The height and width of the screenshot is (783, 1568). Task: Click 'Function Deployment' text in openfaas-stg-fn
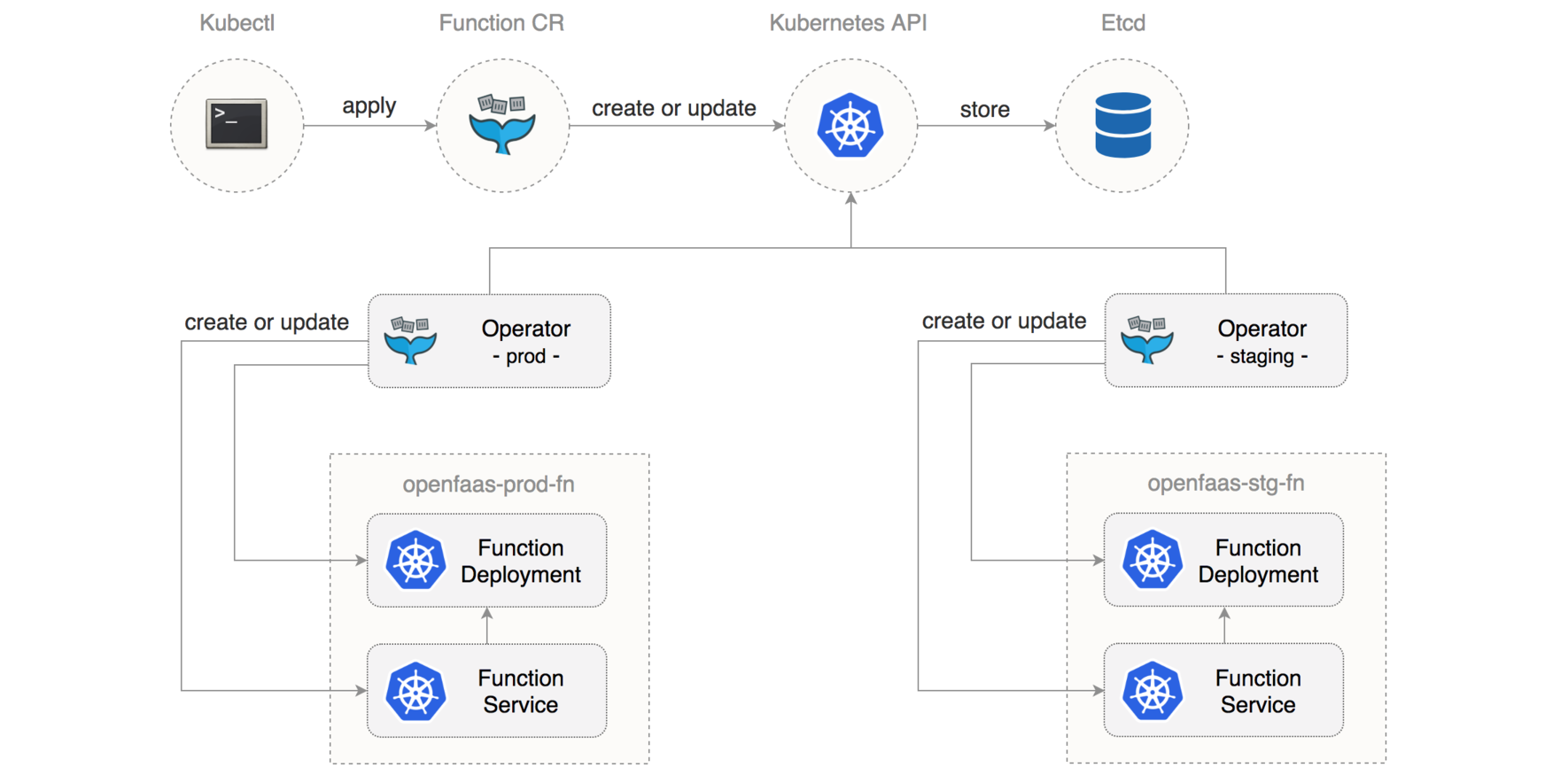pos(1258,561)
